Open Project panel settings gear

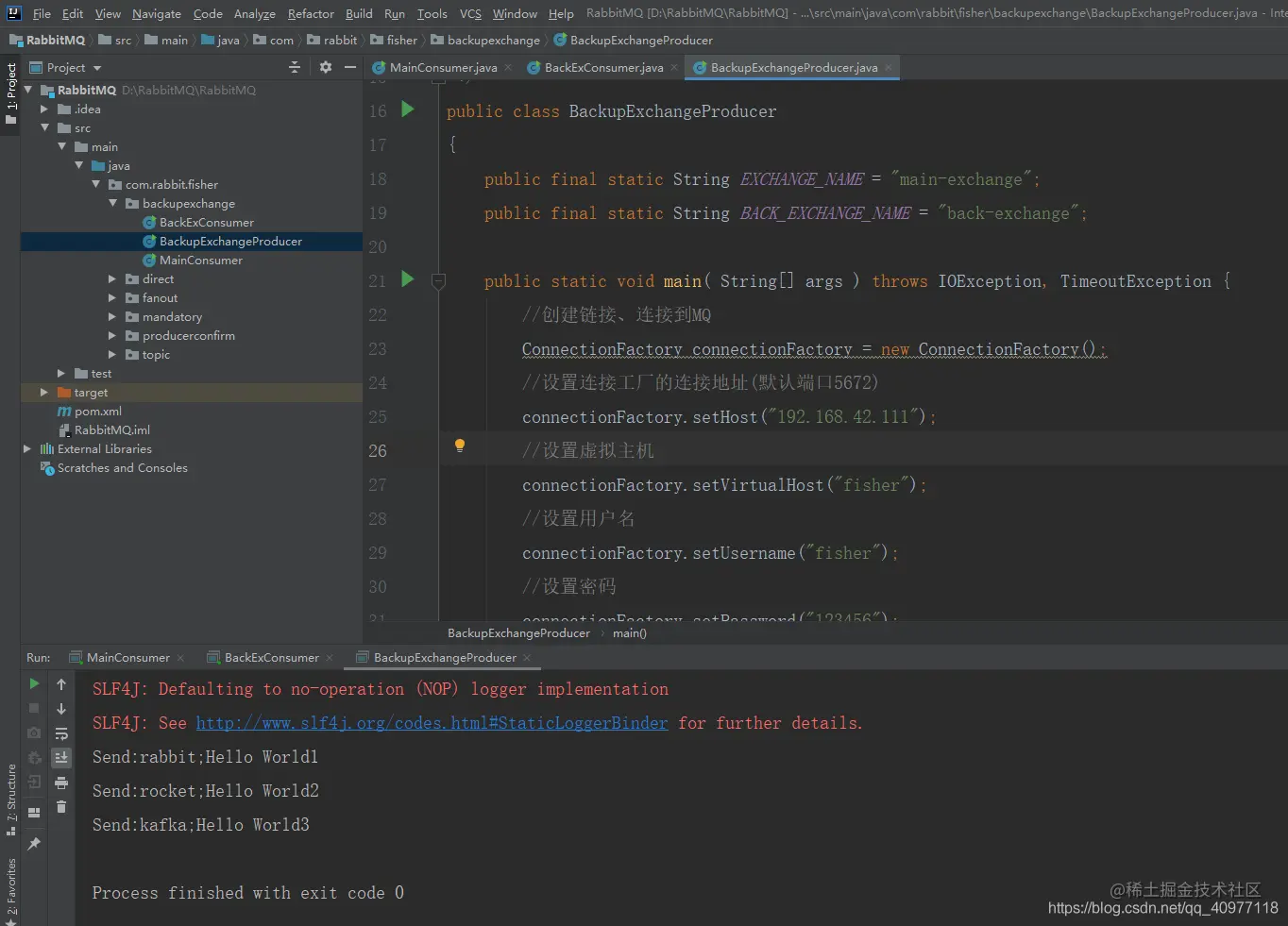pos(326,67)
